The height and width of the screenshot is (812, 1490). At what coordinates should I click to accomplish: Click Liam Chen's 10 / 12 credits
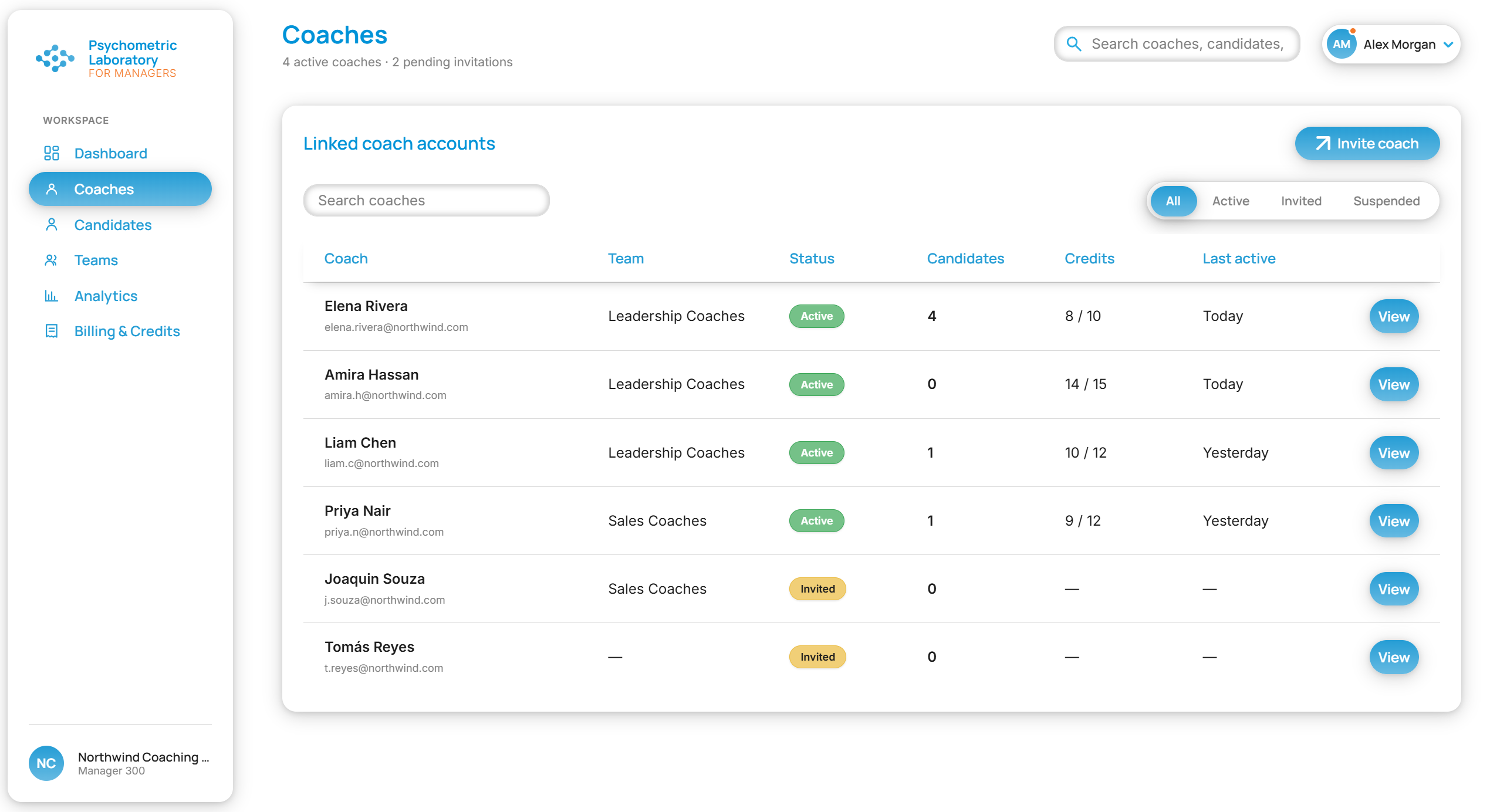click(1086, 452)
